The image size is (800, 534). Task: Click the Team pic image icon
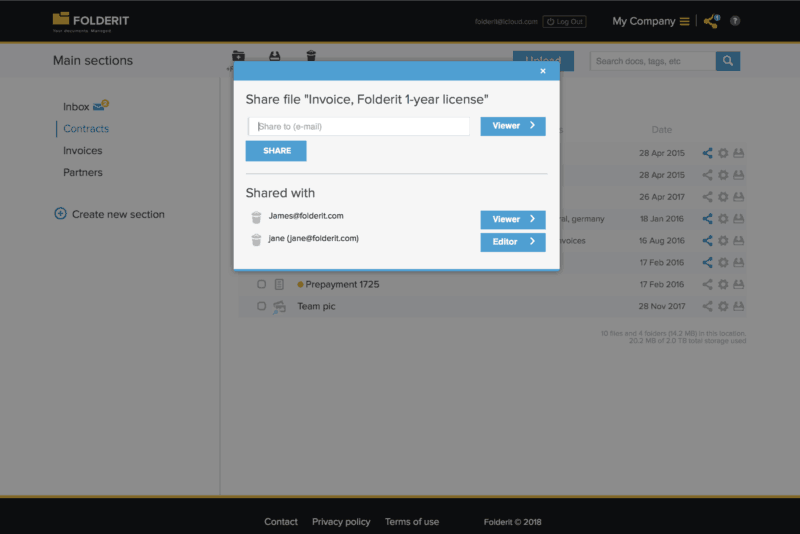point(279,307)
